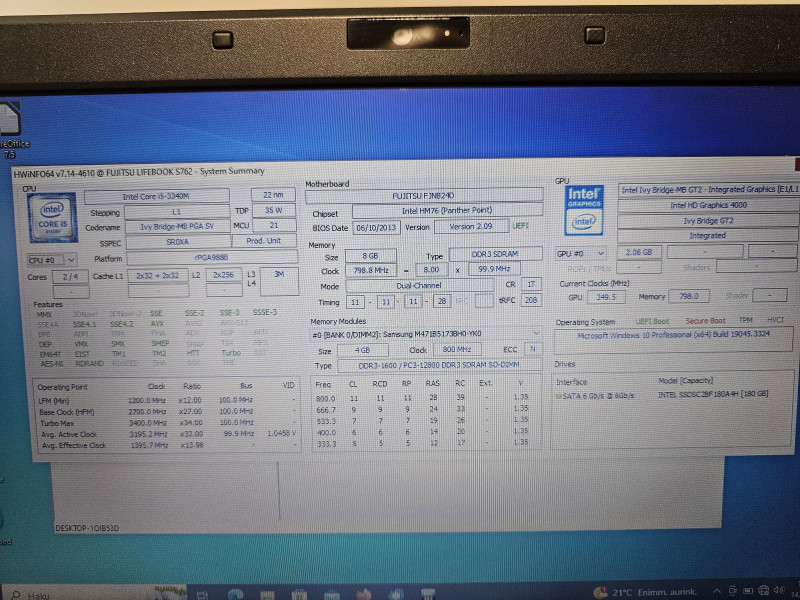Image resolution: width=800 pixels, height=600 pixels.
Task: Click the memory size 8 GB field
Action: pyautogui.click(x=370, y=256)
